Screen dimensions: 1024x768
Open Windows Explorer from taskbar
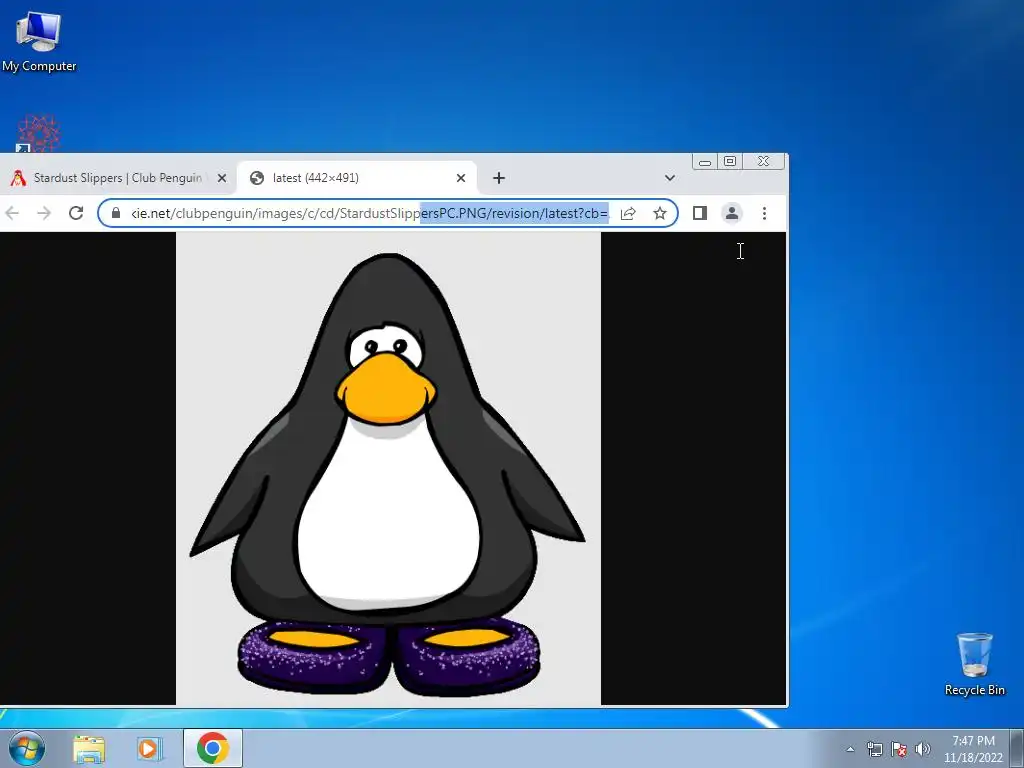tap(89, 748)
